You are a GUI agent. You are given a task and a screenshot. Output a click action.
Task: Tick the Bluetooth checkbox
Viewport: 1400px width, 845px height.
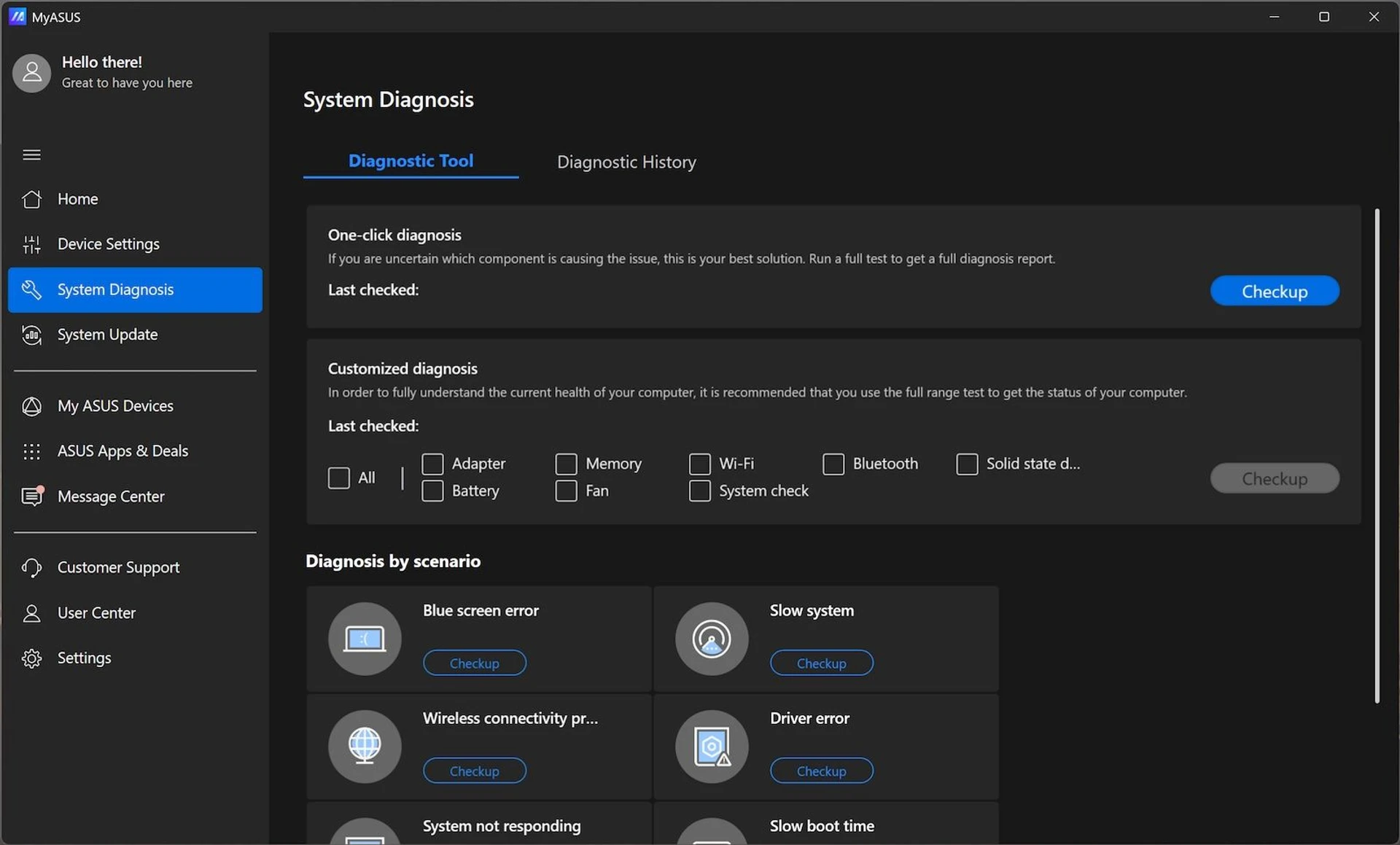[x=833, y=464]
